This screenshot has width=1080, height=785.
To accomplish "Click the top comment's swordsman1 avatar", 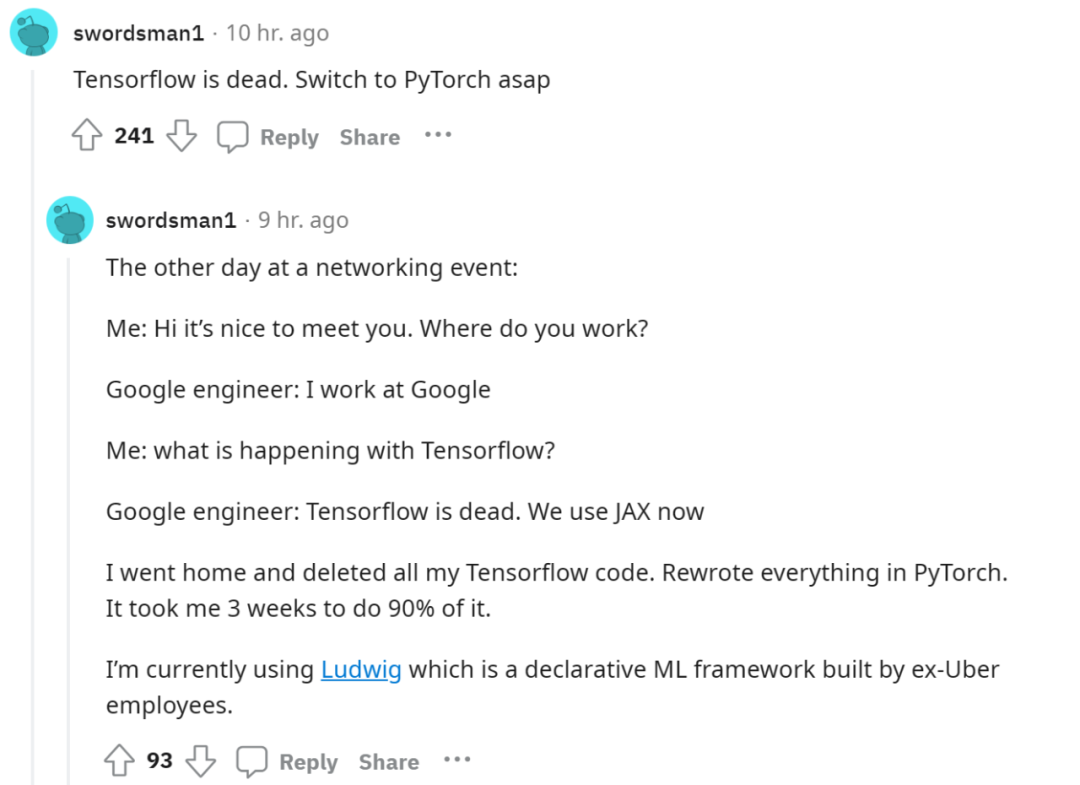I will (33, 34).
